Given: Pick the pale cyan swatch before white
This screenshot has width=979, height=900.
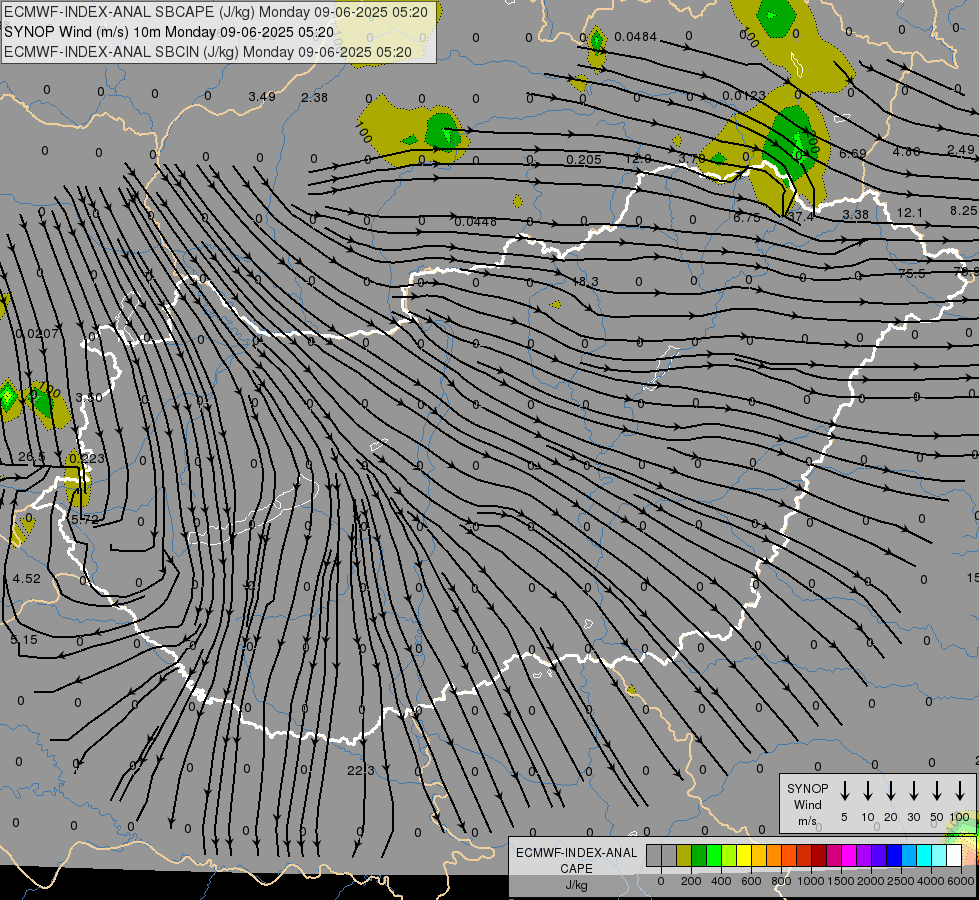Looking at the screenshot, I should pyautogui.click(x=939, y=856).
